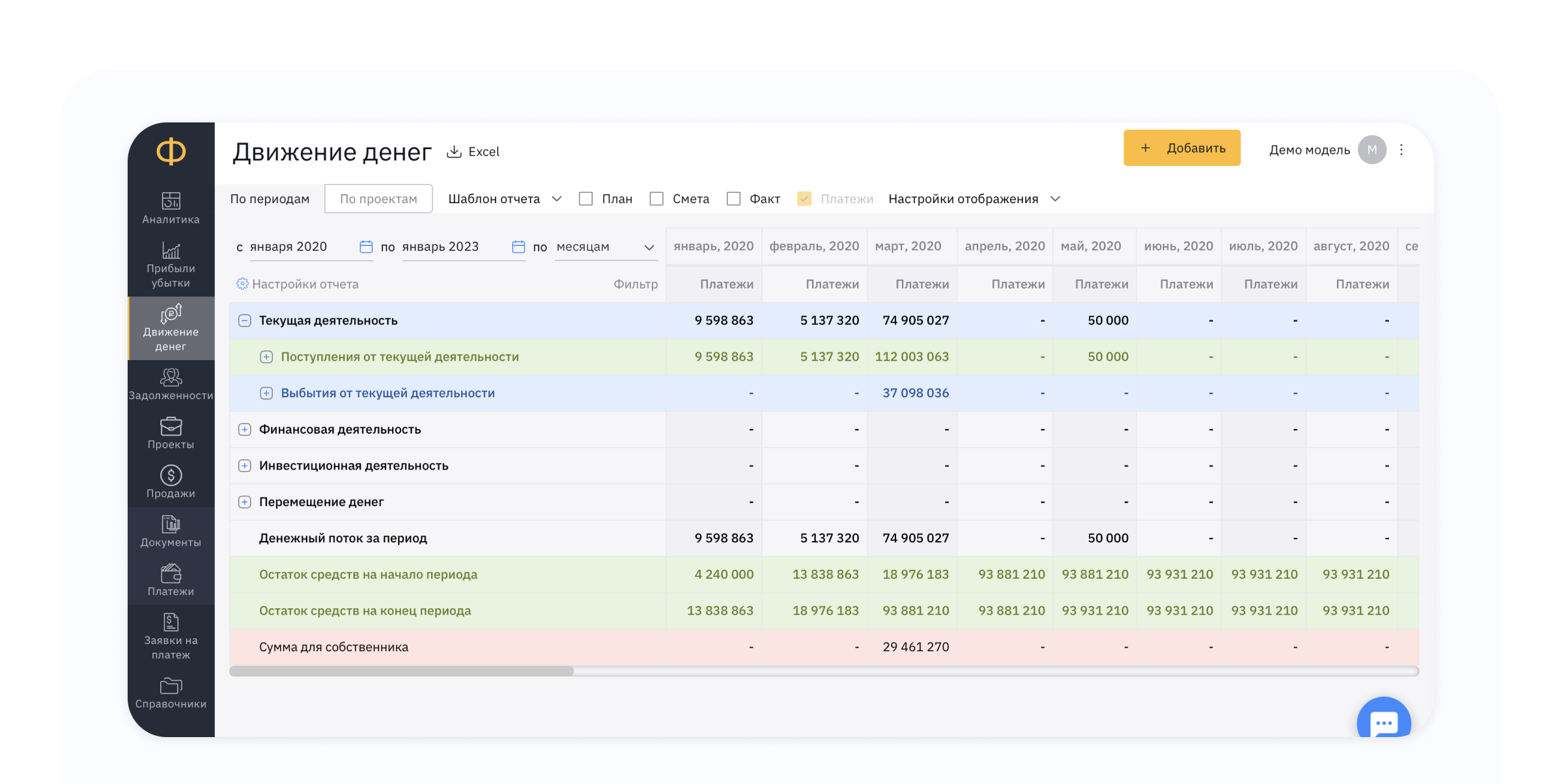Open the Справочники sidebar section
Image resolution: width=1563 pixels, height=784 pixels.
point(171,693)
